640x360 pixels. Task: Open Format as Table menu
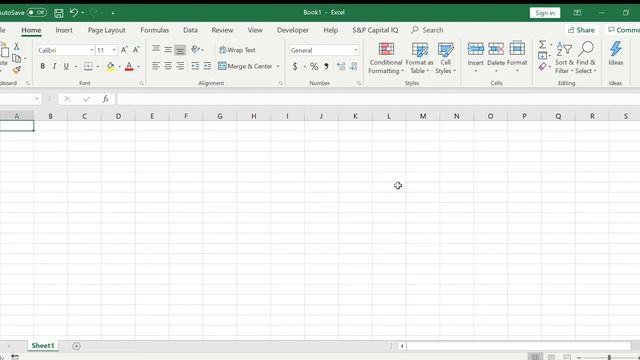[419, 58]
